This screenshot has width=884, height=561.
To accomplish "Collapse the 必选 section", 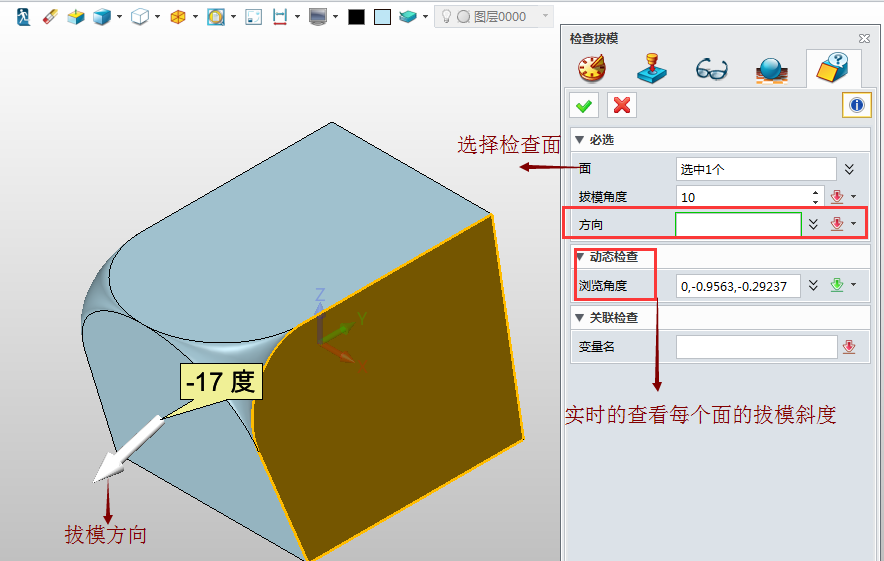I will tap(579, 139).
